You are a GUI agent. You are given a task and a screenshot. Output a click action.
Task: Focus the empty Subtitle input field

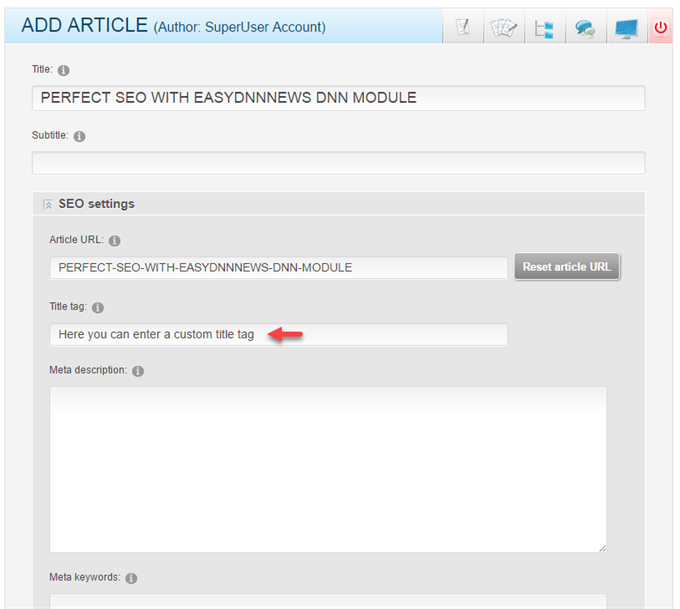[339, 163]
